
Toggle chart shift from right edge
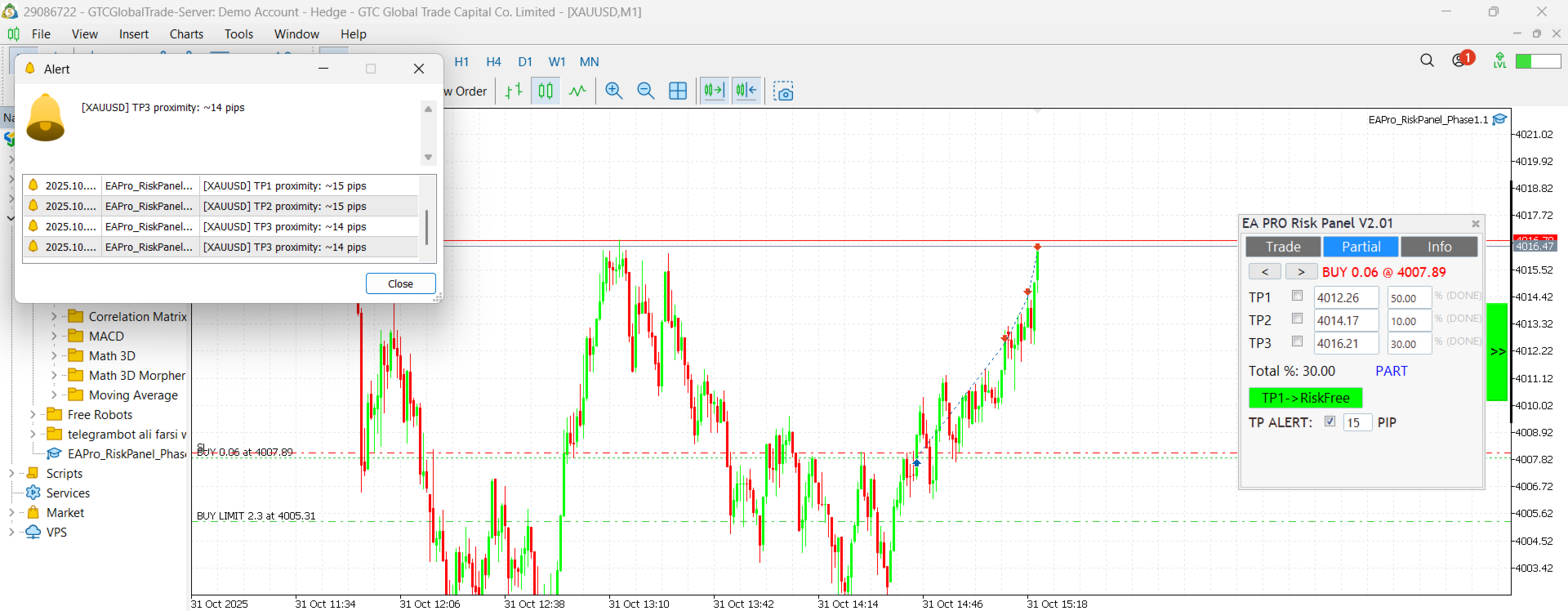[x=746, y=91]
